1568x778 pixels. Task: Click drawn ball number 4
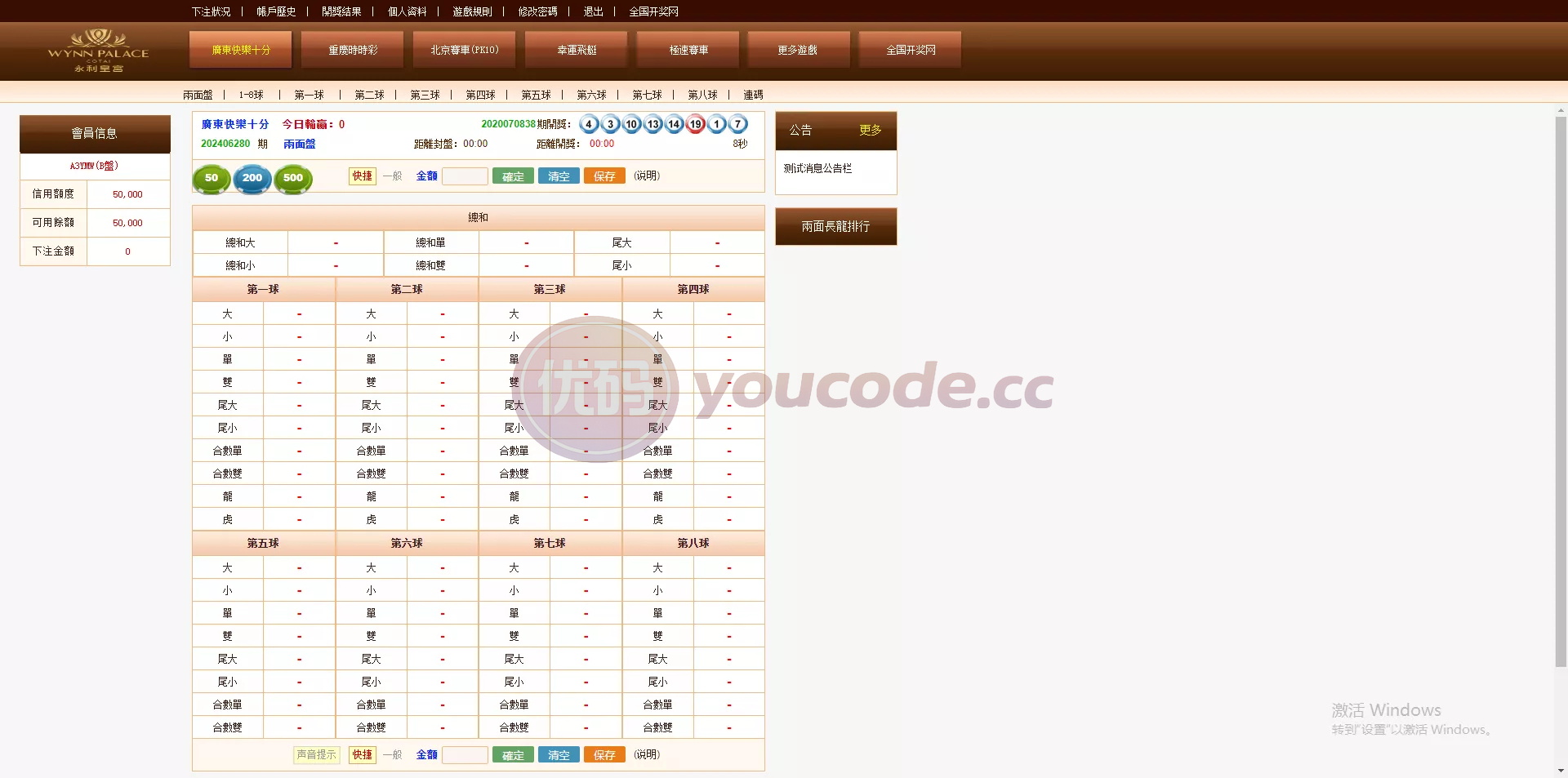(589, 124)
